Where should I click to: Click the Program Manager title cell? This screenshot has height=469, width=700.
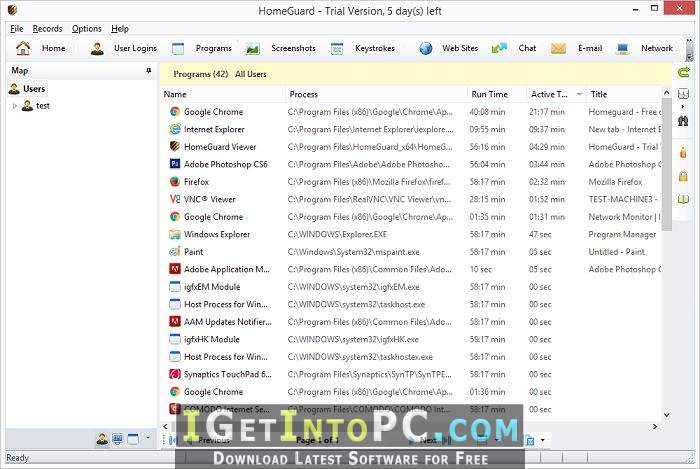tap(622, 234)
